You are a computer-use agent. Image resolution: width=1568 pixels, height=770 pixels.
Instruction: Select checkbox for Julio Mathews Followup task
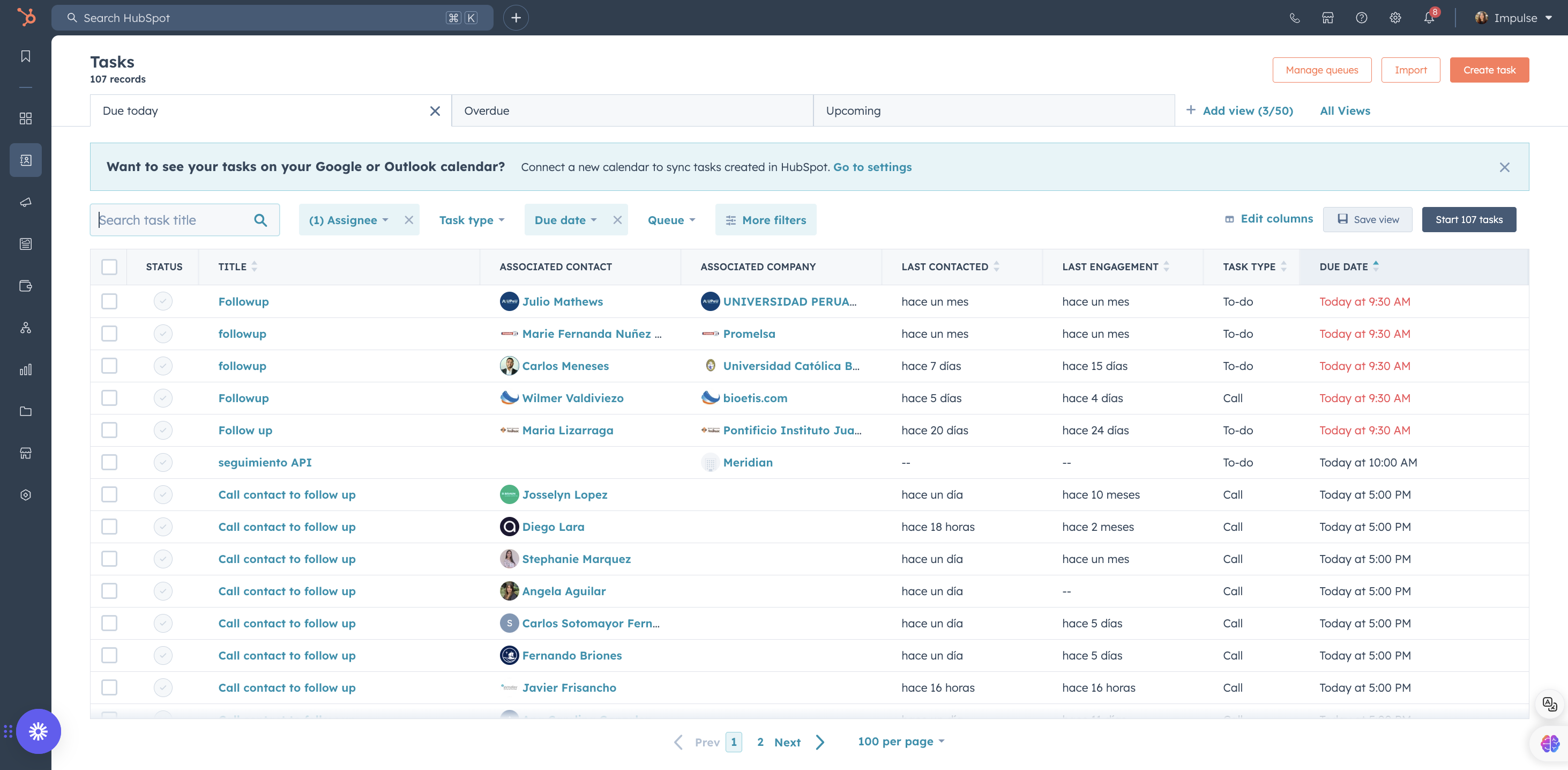(x=109, y=301)
